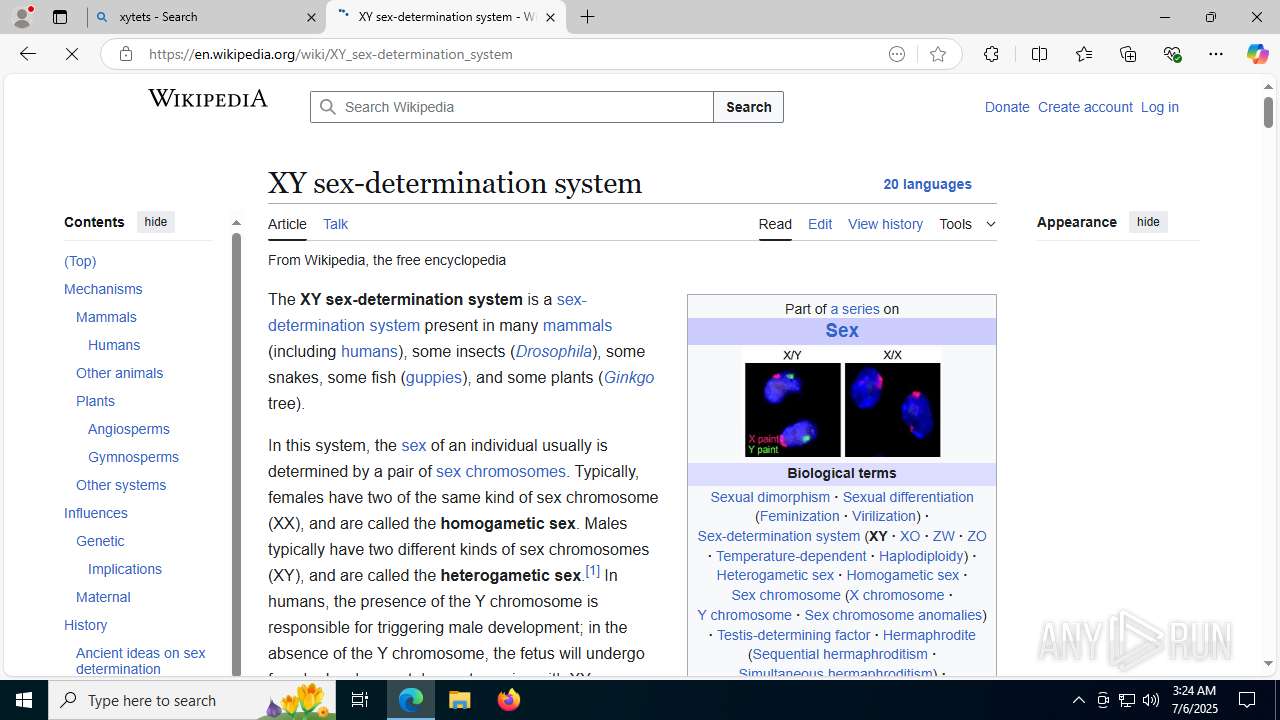Select the Article tab
The height and width of the screenshot is (720, 1280).
pos(287,224)
